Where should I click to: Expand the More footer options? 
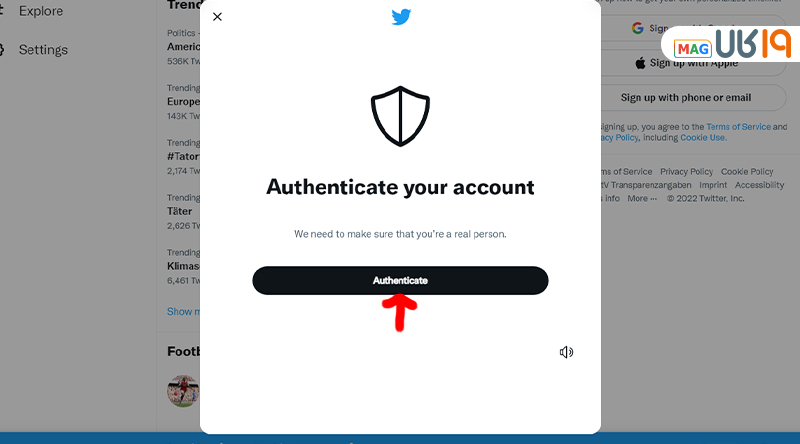[642, 199]
